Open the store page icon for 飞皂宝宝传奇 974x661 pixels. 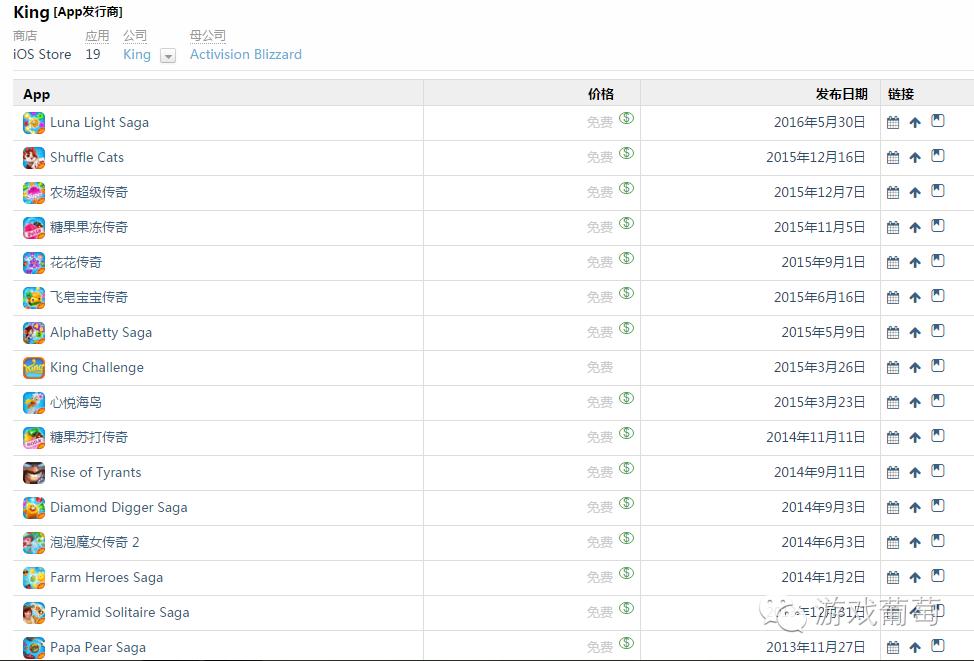(x=937, y=296)
